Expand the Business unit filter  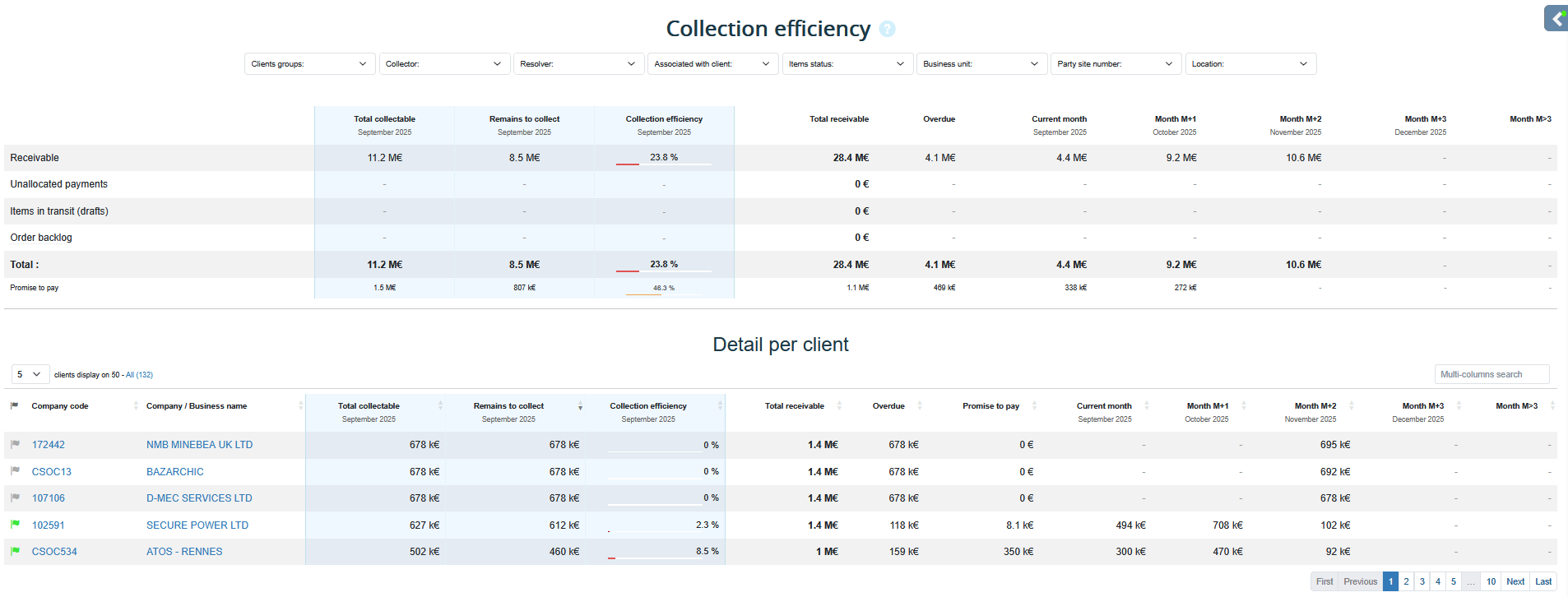(981, 64)
